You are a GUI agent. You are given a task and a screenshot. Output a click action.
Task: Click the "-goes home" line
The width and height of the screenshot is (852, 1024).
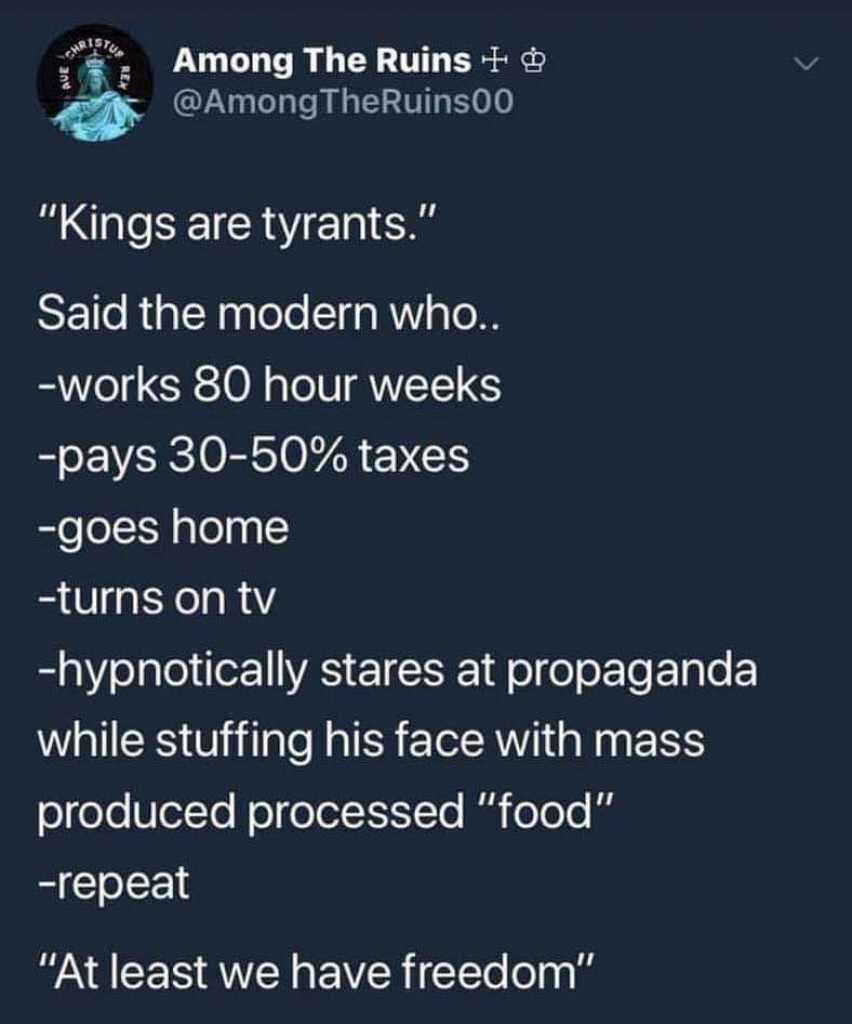point(162,528)
